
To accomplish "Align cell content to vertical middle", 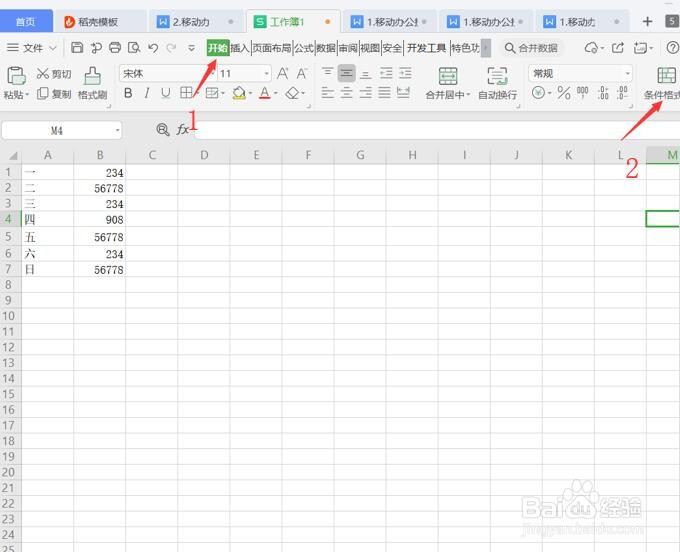I will click(x=347, y=73).
